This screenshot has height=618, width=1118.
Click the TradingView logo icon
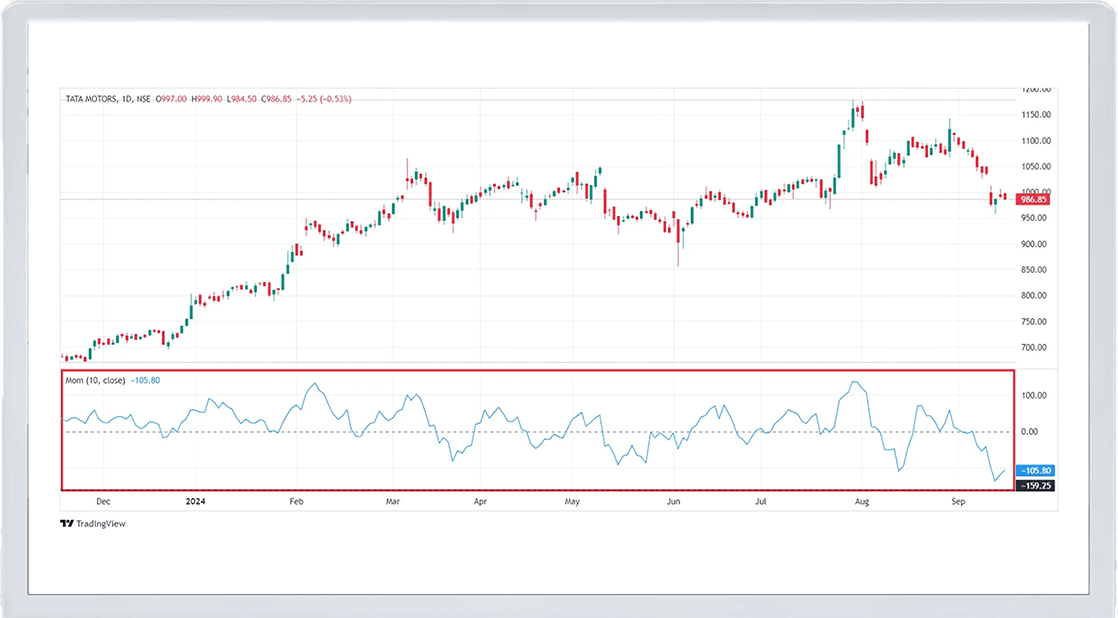(66, 523)
